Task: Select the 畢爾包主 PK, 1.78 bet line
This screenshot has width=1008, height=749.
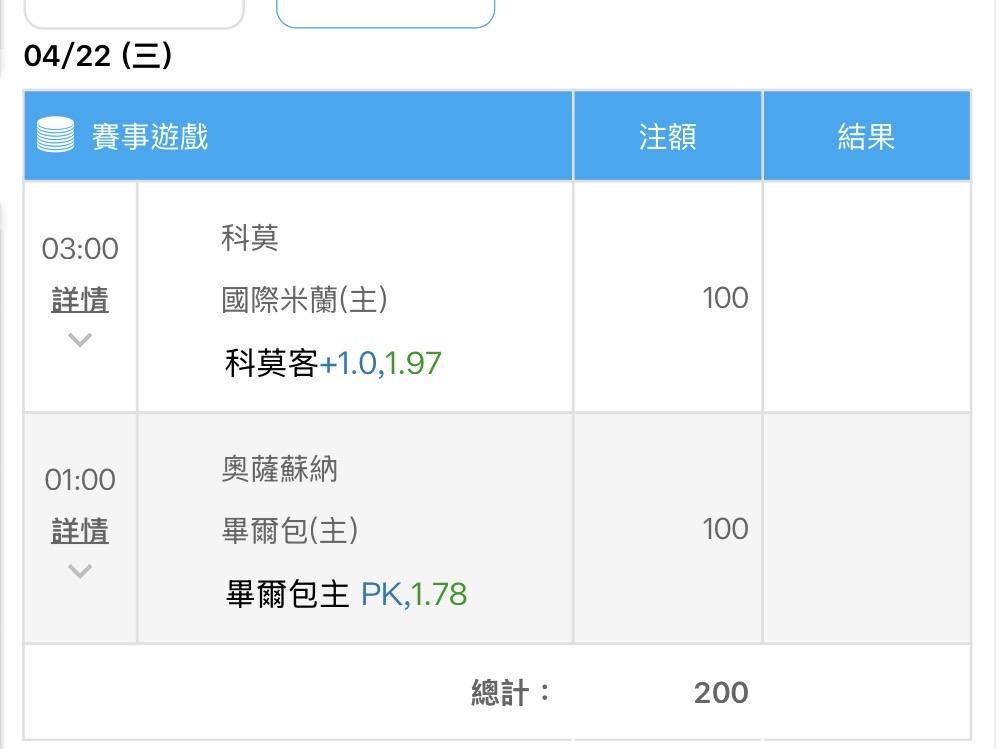Action: click(347, 595)
